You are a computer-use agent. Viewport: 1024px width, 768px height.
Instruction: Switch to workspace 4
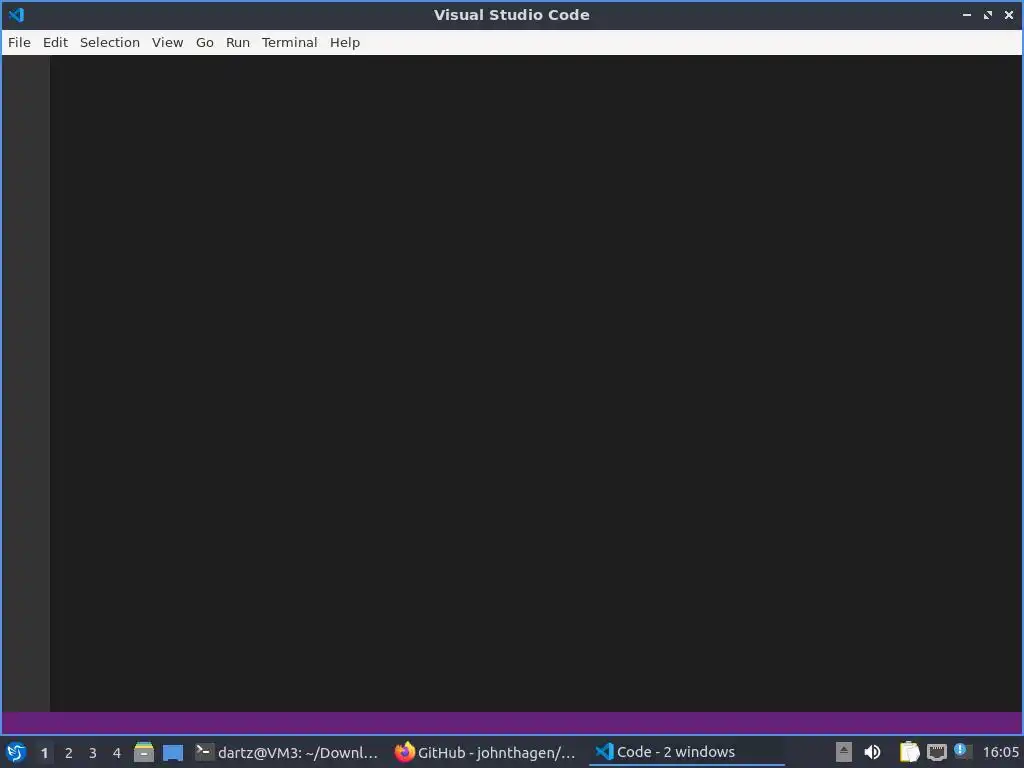117,753
